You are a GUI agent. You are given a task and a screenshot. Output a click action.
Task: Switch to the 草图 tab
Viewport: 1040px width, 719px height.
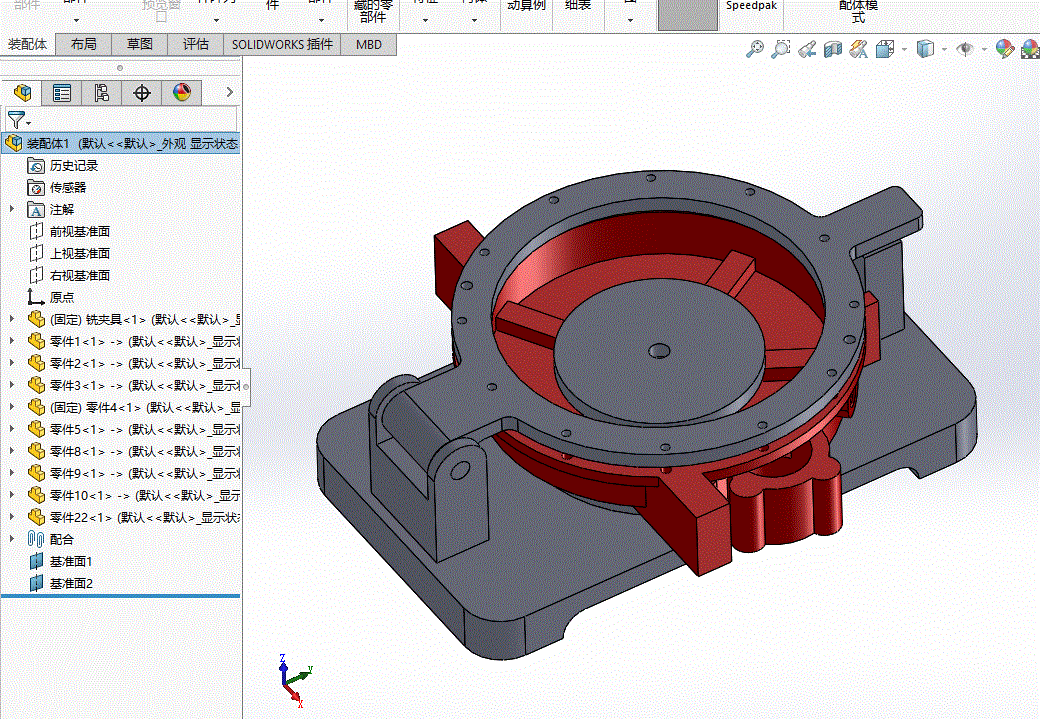pyautogui.click(x=139, y=44)
